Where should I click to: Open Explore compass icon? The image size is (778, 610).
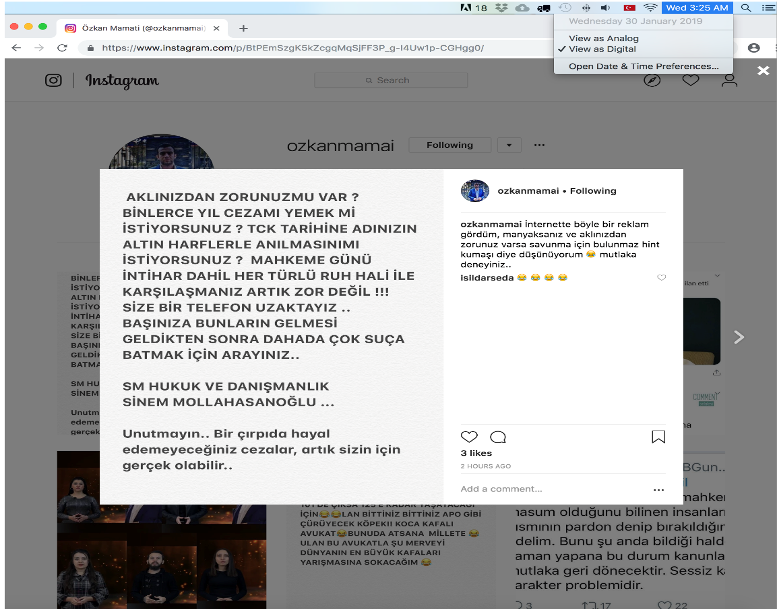coord(652,80)
